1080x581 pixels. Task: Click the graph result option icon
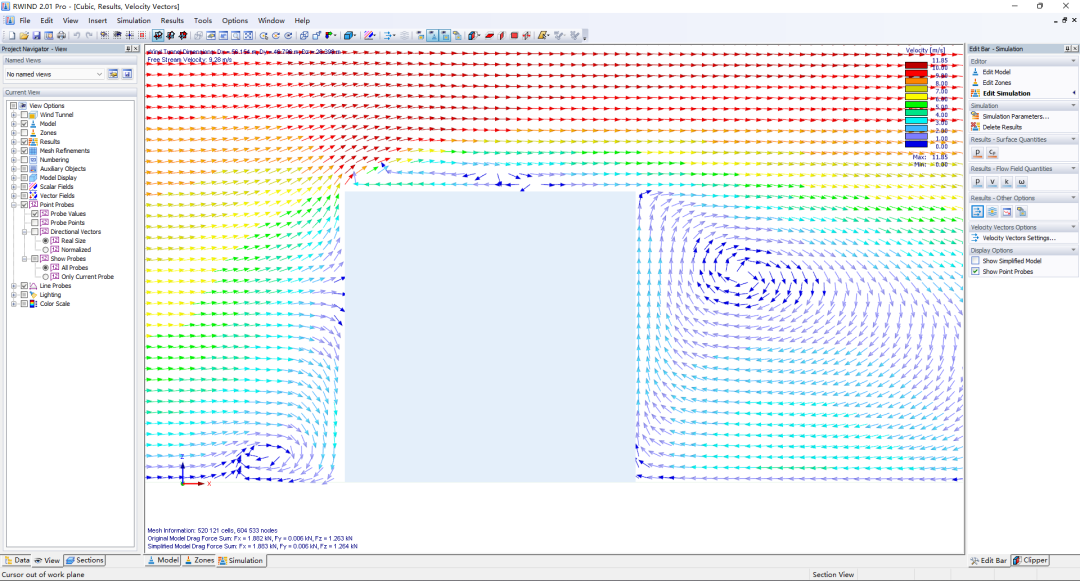coord(1006,212)
